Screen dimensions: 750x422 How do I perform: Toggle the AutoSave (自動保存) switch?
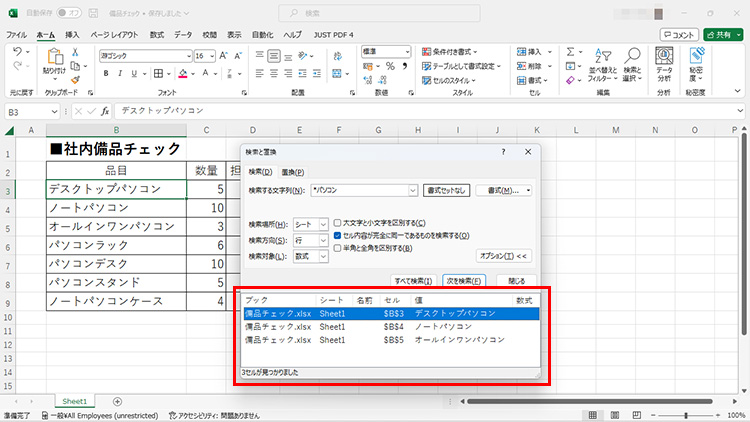pyautogui.click(x=69, y=13)
